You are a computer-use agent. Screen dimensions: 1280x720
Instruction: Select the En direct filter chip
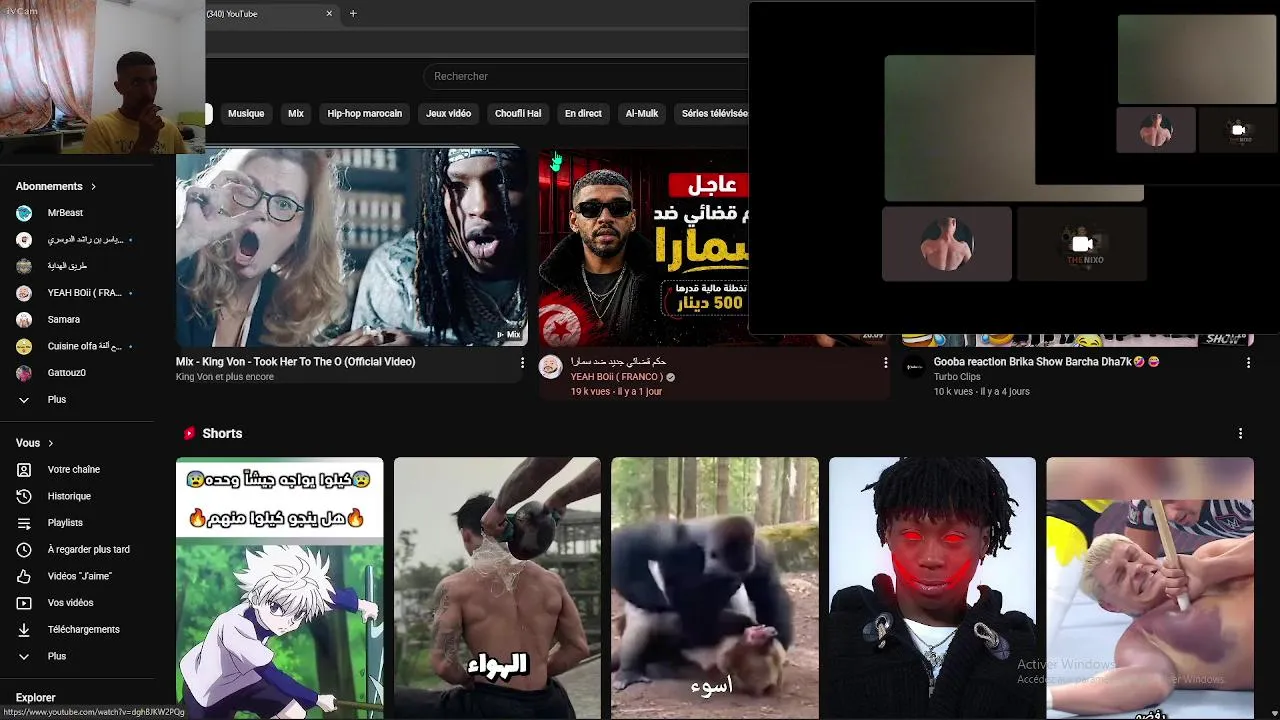[x=583, y=114]
